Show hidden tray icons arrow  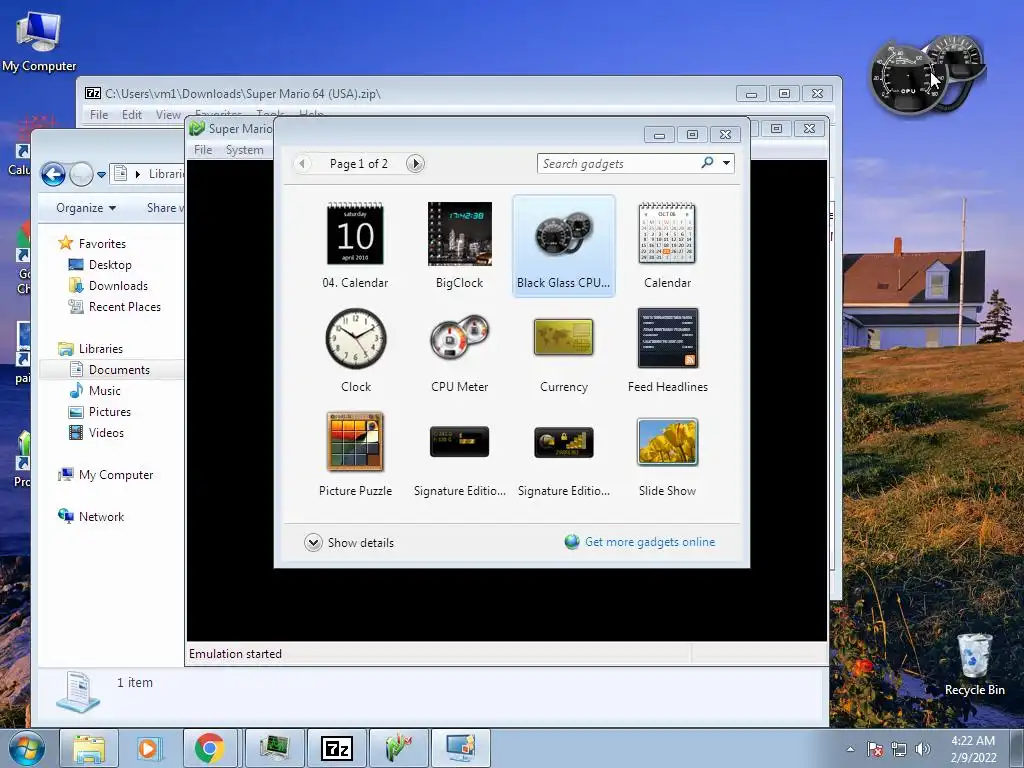(850, 749)
